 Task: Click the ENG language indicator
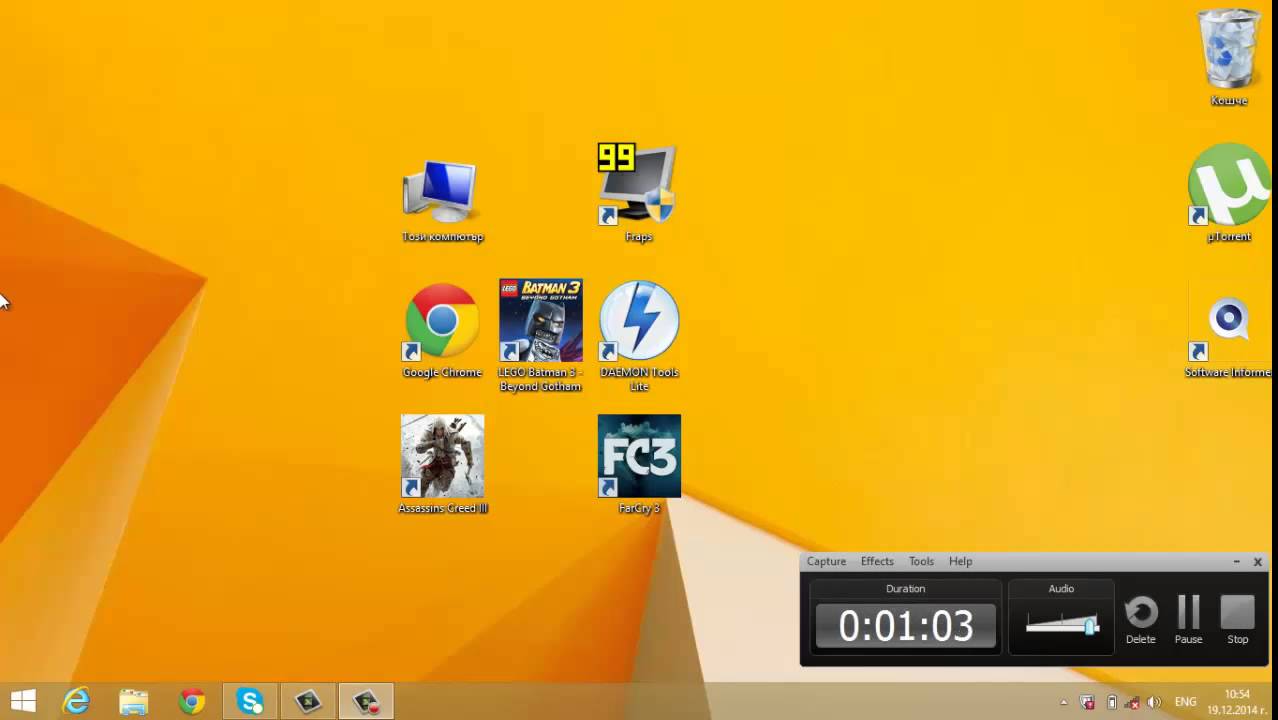[x=1185, y=702]
